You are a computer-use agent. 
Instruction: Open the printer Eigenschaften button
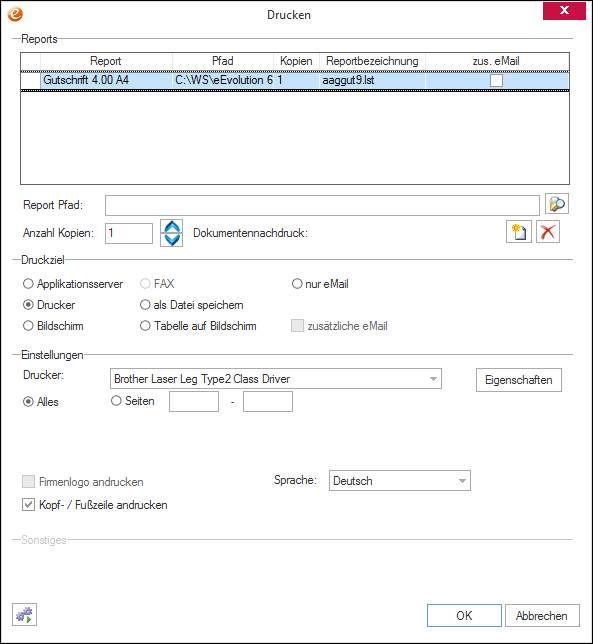pos(519,380)
